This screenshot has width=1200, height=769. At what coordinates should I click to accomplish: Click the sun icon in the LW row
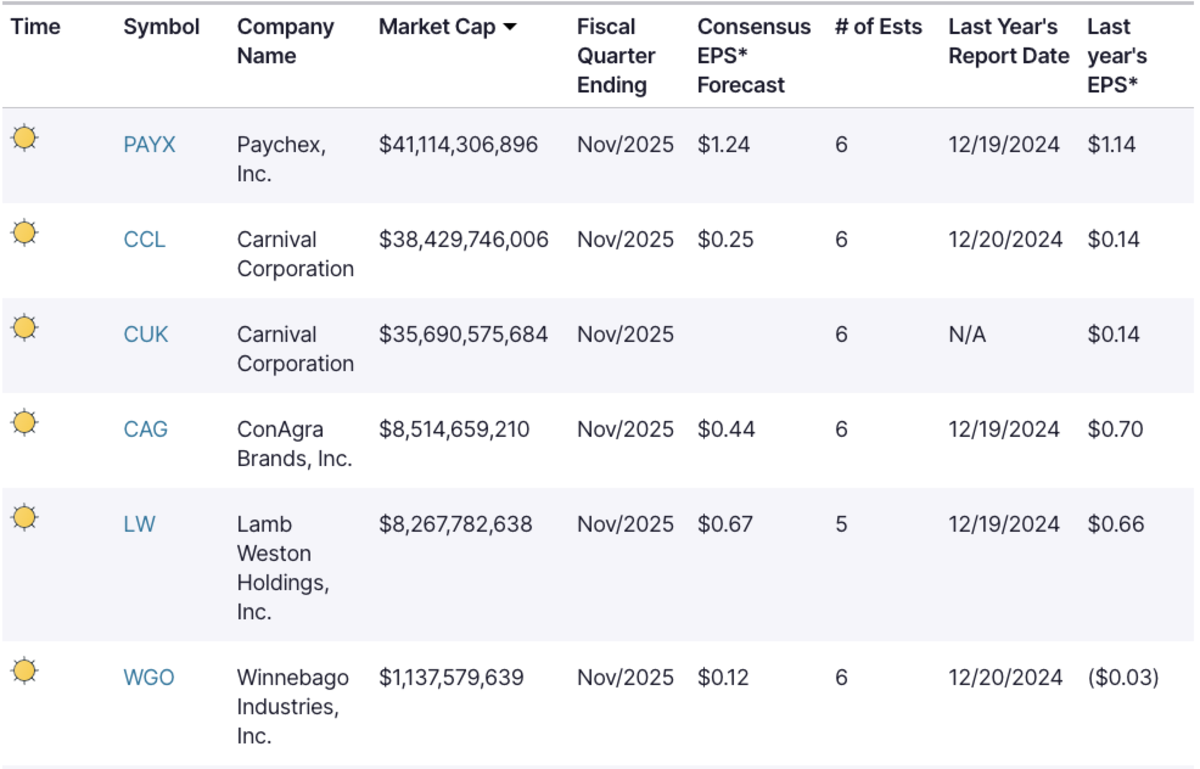point(25,518)
